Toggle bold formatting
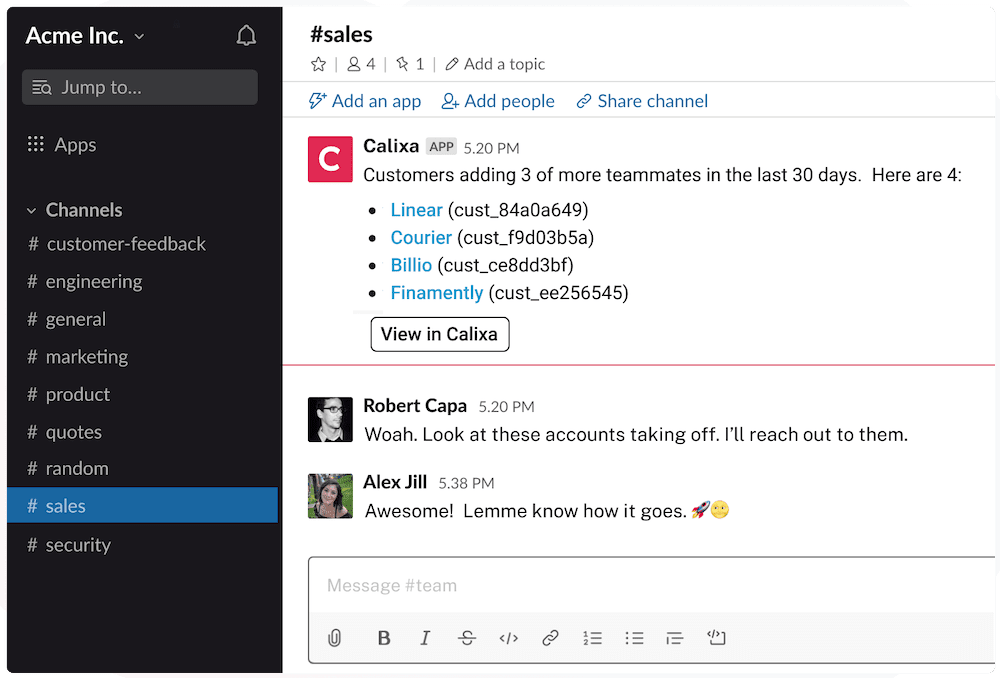Screen dimensions: 1000x678 click(x=384, y=638)
